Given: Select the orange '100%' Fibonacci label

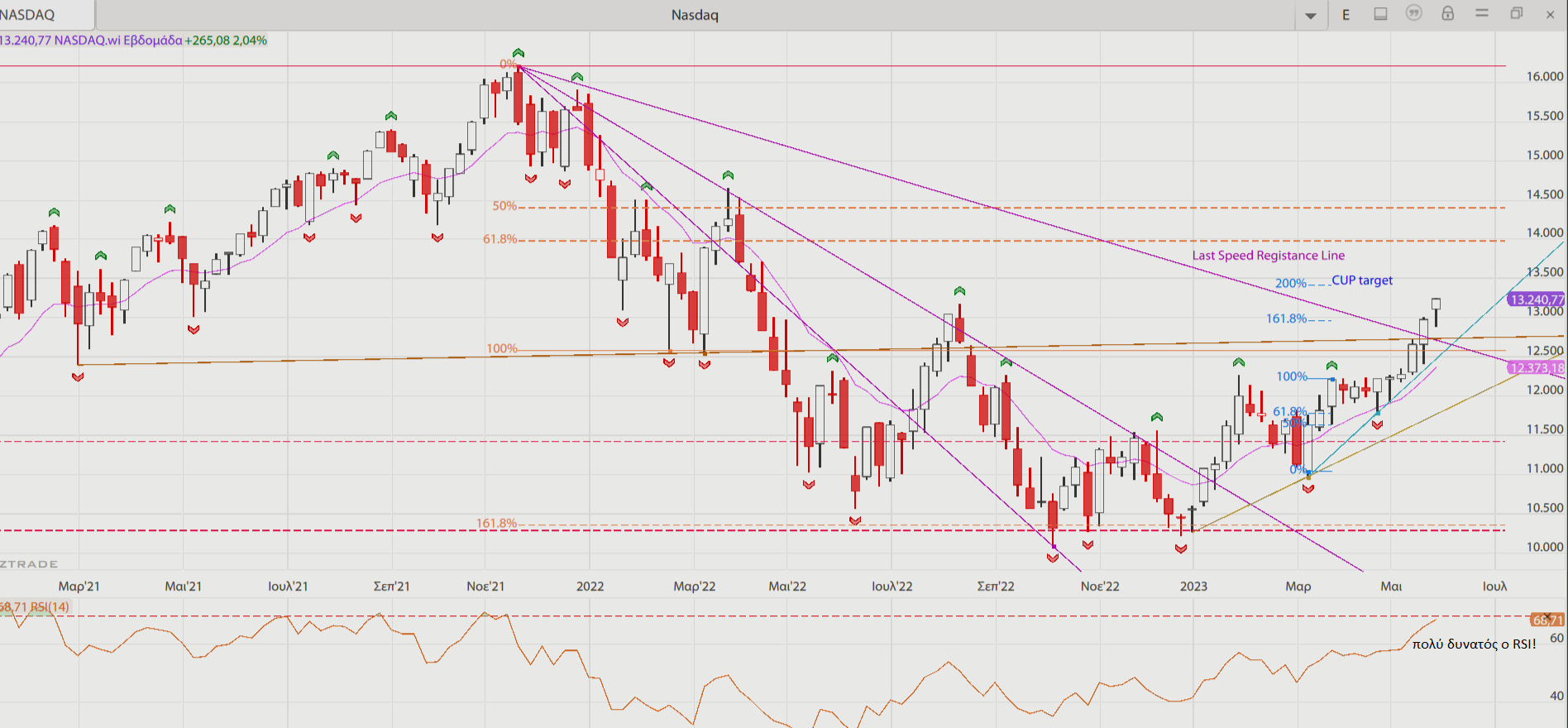Looking at the screenshot, I should pyautogui.click(x=502, y=348).
